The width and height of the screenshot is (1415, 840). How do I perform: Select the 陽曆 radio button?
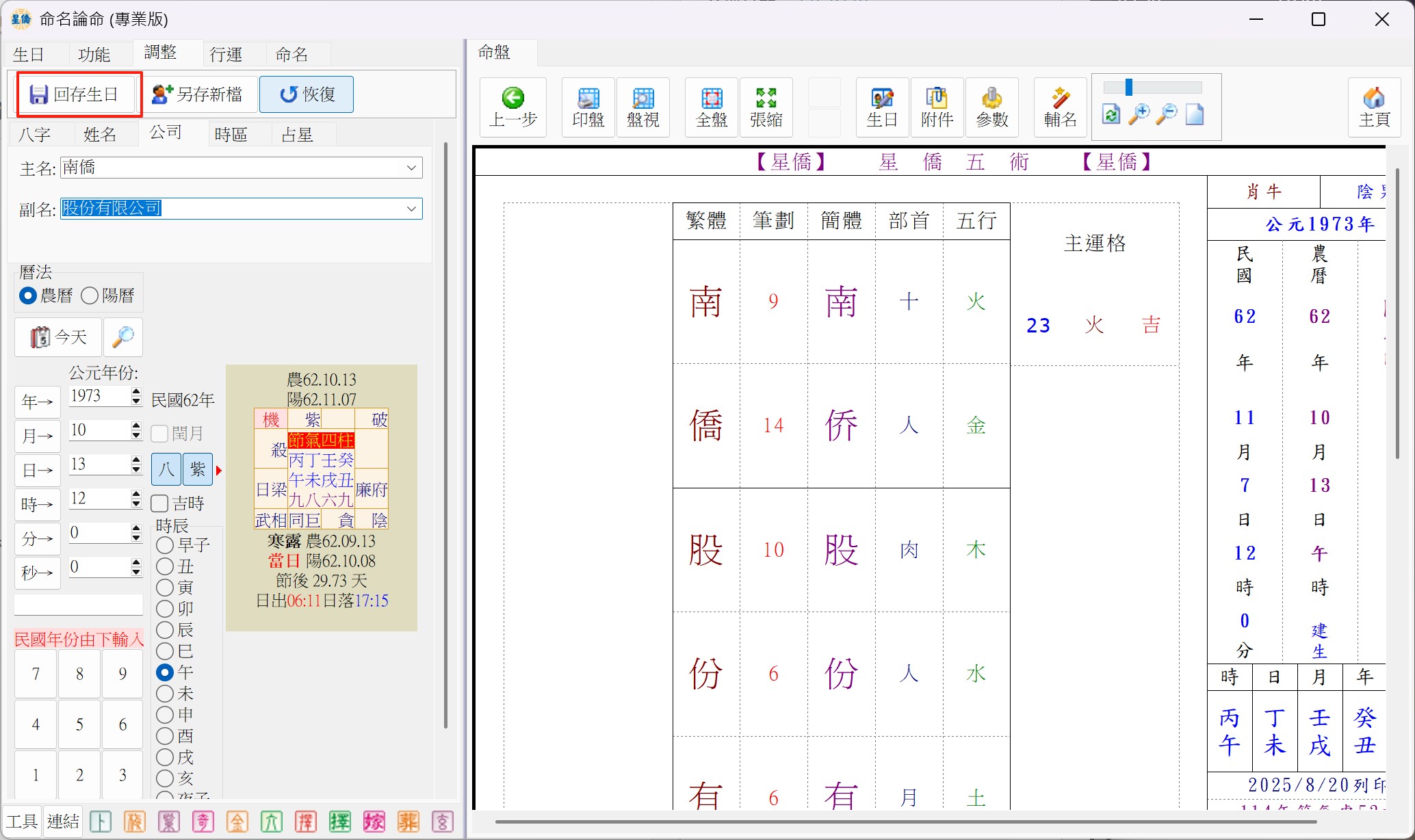tap(90, 296)
